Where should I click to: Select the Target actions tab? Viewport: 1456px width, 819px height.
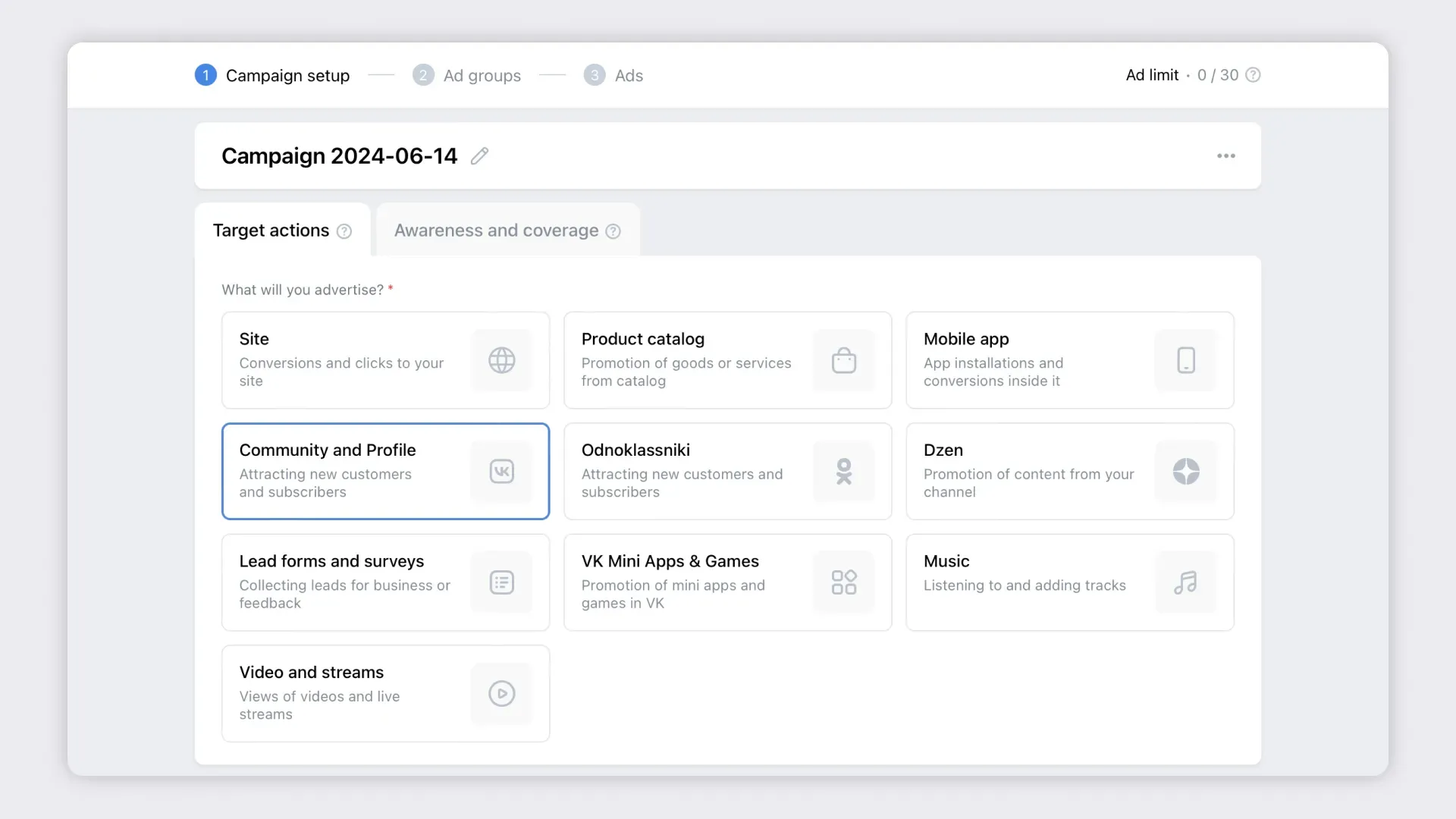271,231
